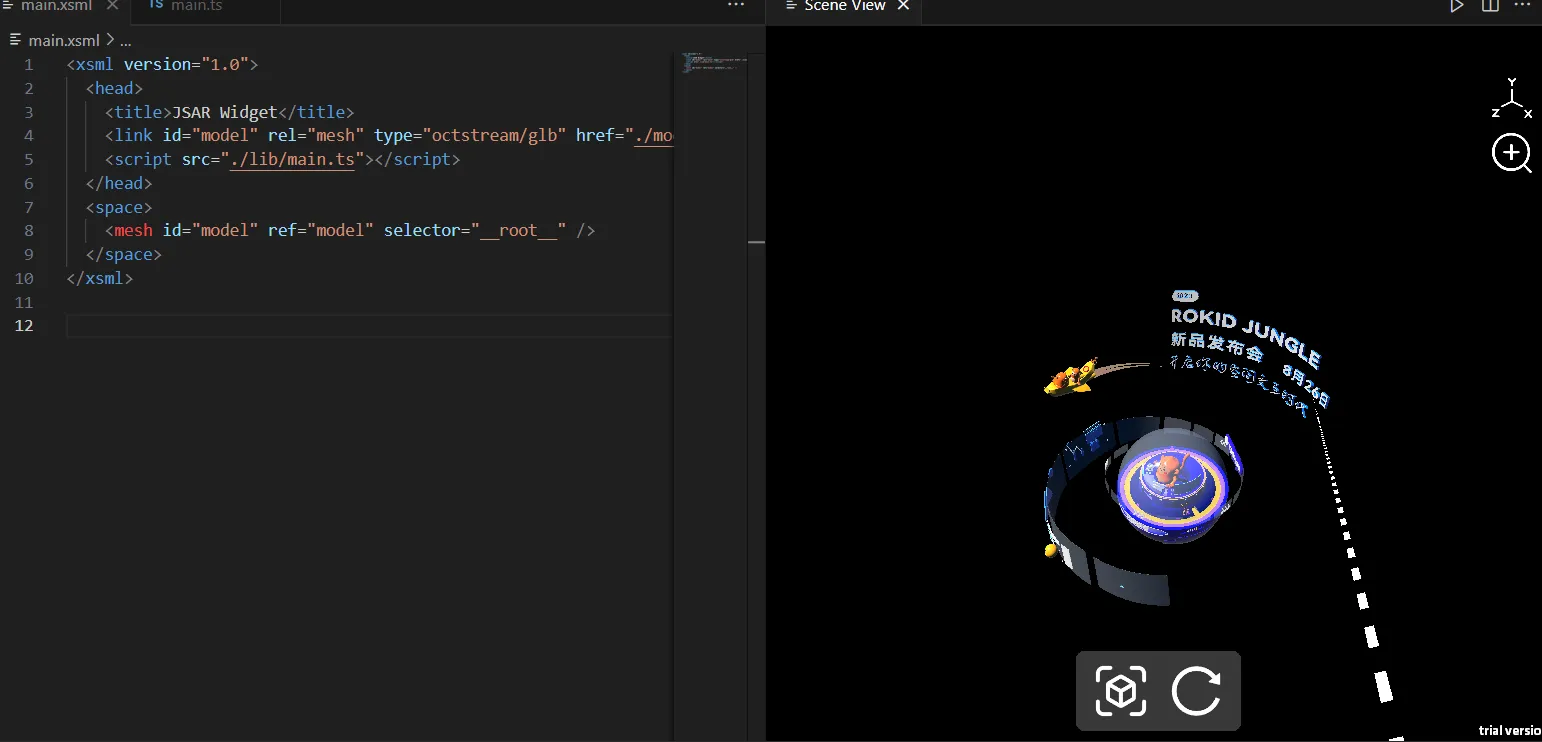Click the "script" tag name on line 5

point(143,160)
